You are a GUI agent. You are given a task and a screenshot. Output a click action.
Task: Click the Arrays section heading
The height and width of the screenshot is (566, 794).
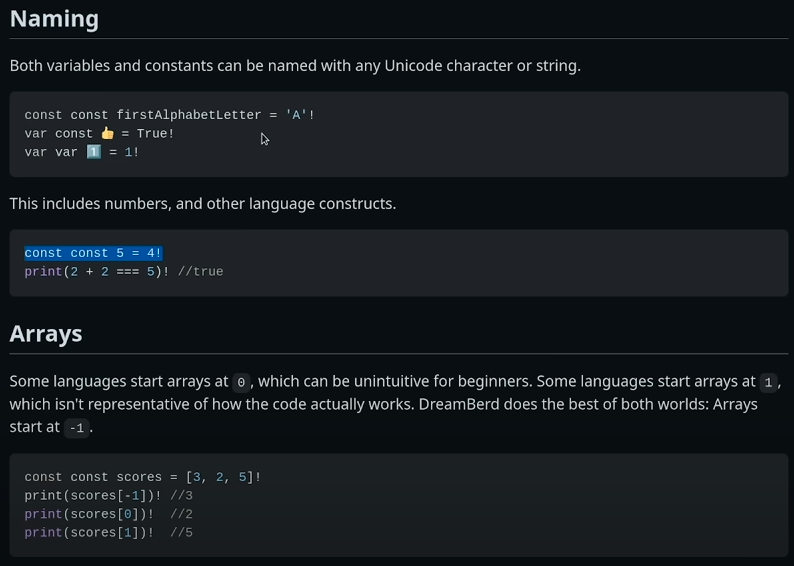pos(46,334)
